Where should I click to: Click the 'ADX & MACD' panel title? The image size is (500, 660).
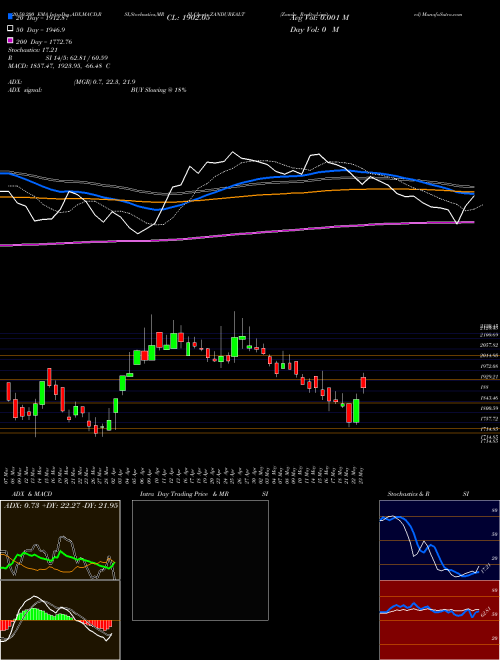coord(32,494)
